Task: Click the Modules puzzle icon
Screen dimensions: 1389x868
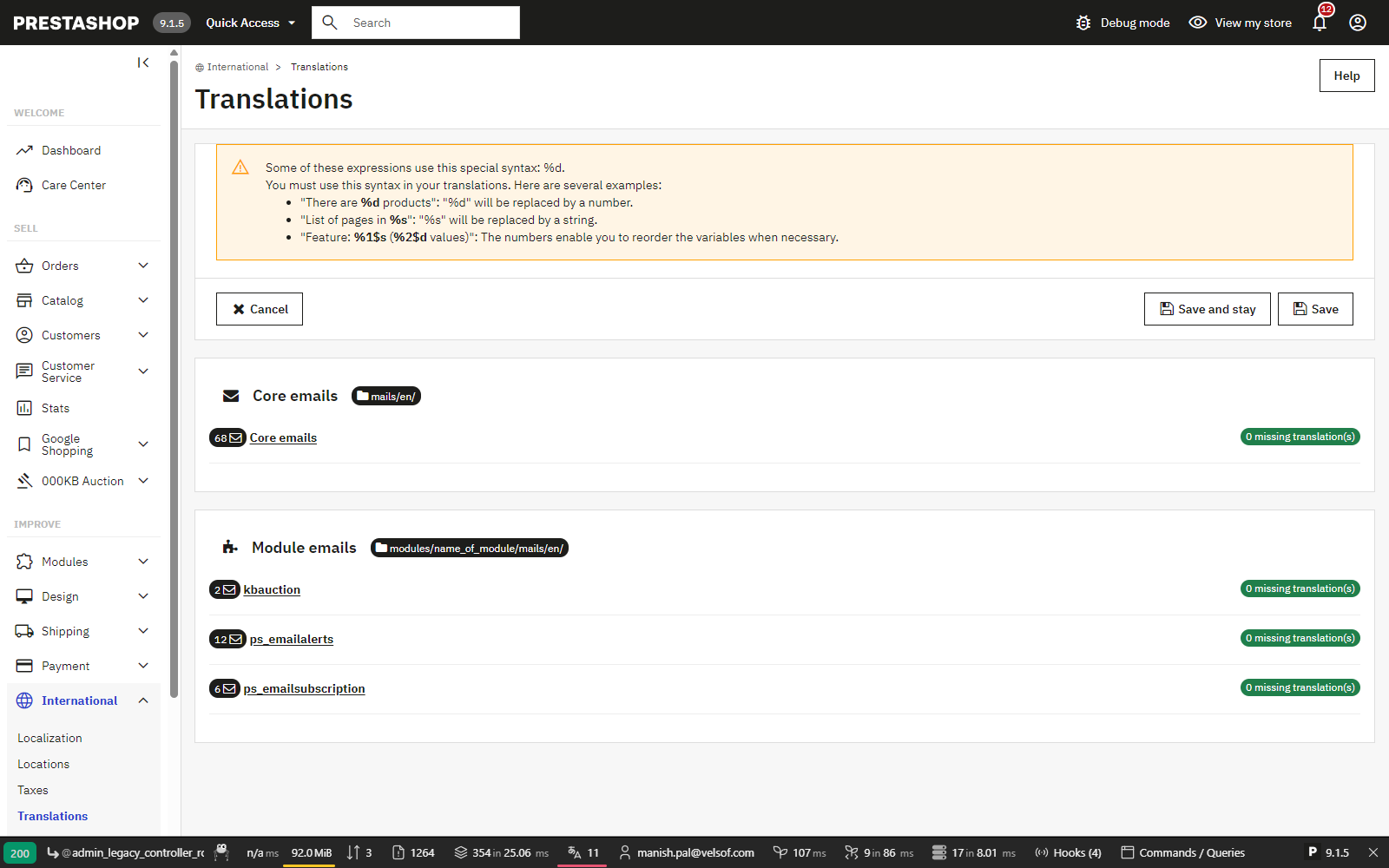Action: point(24,562)
